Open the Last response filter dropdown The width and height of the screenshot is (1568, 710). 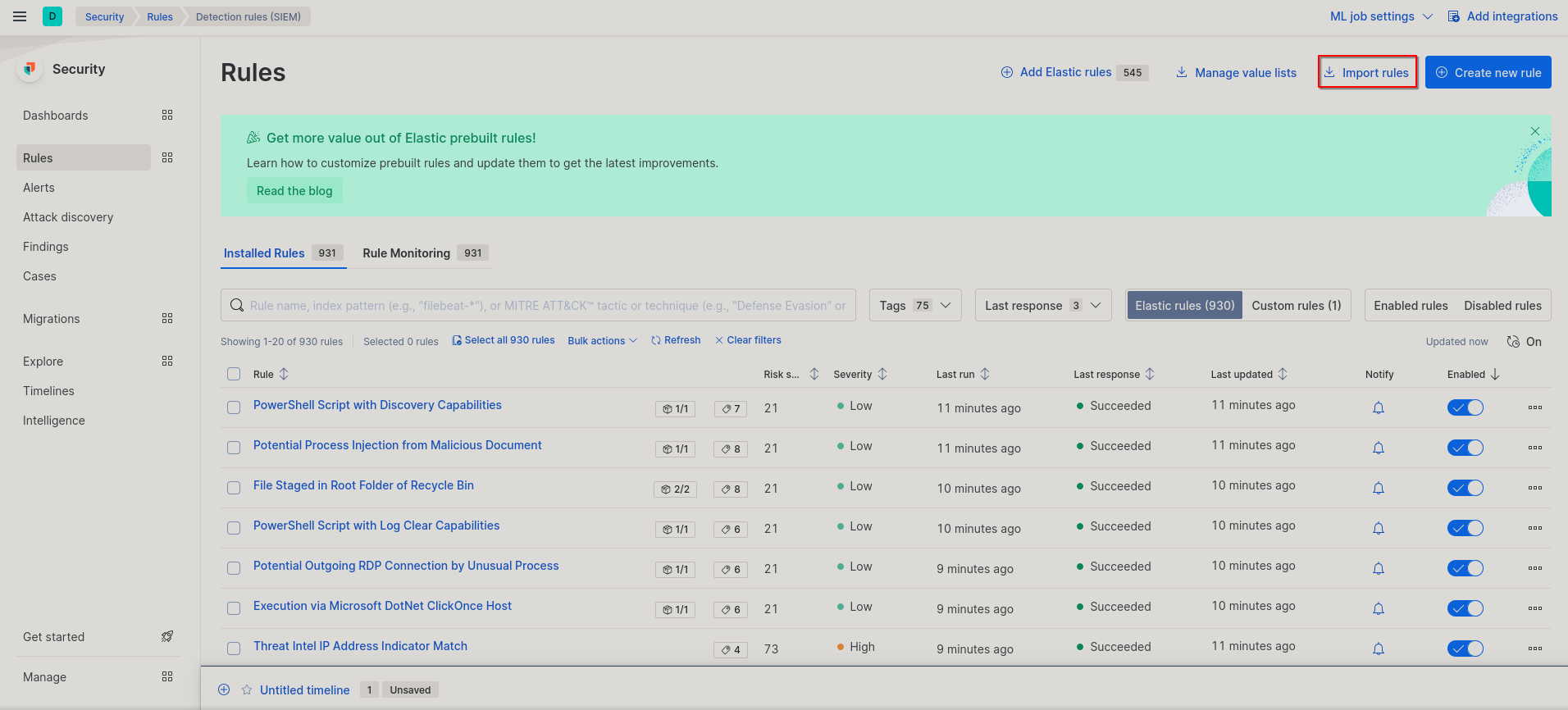[1043, 305]
